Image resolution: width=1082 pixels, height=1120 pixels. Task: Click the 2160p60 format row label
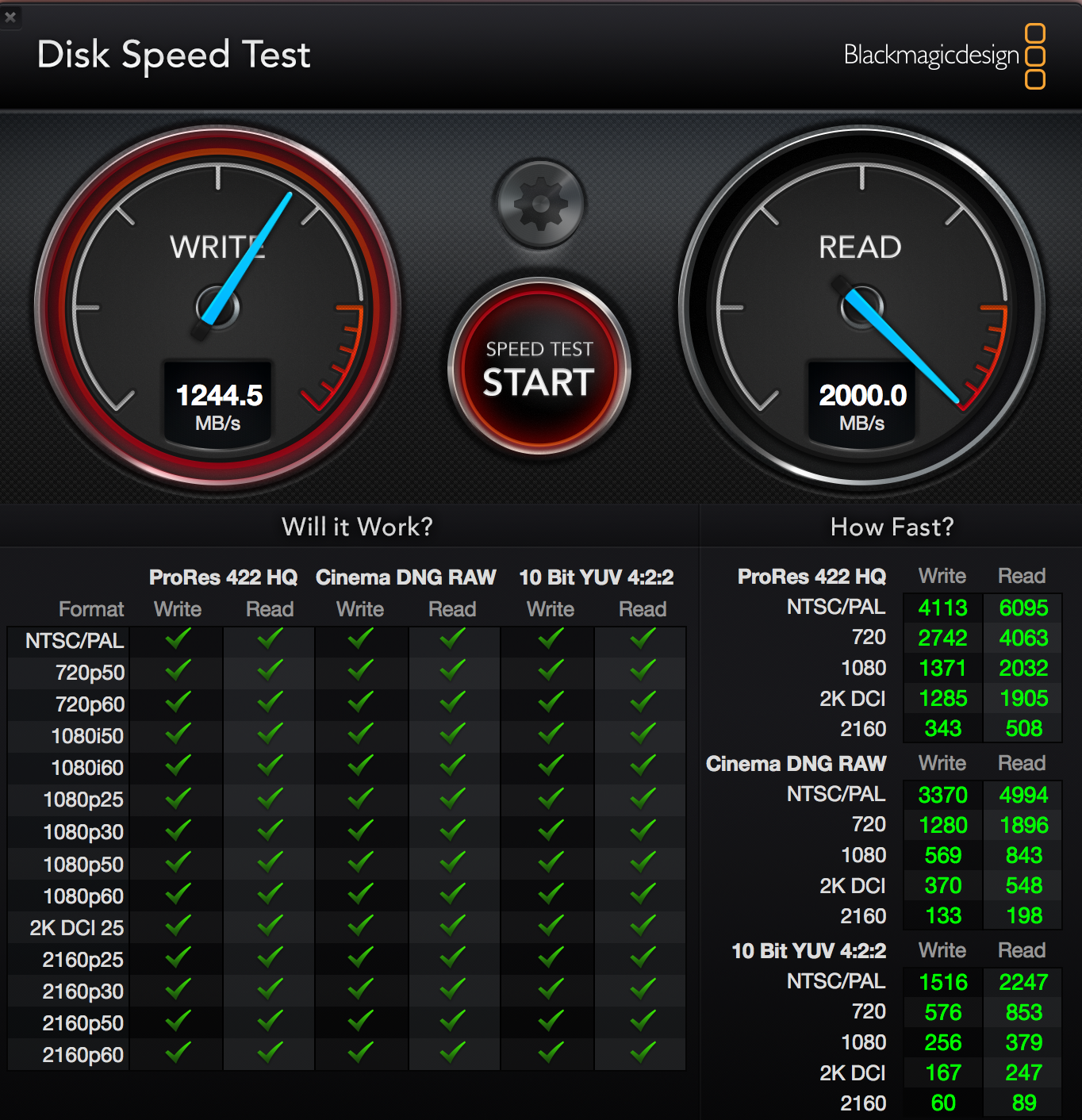pyautogui.click(x=83, y=1055)
